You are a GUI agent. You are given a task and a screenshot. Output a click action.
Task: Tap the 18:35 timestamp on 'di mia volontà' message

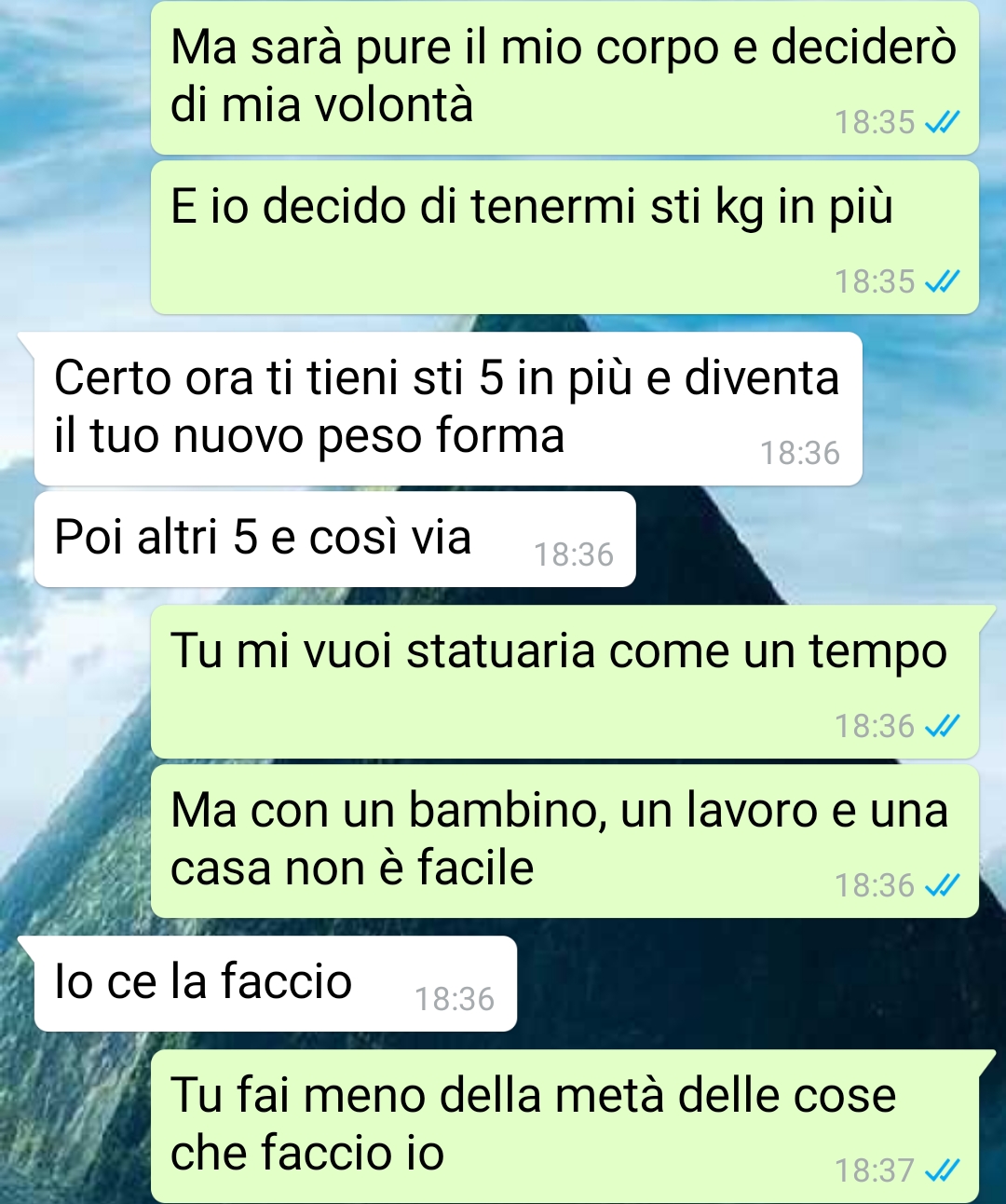(x=875, y=123)
